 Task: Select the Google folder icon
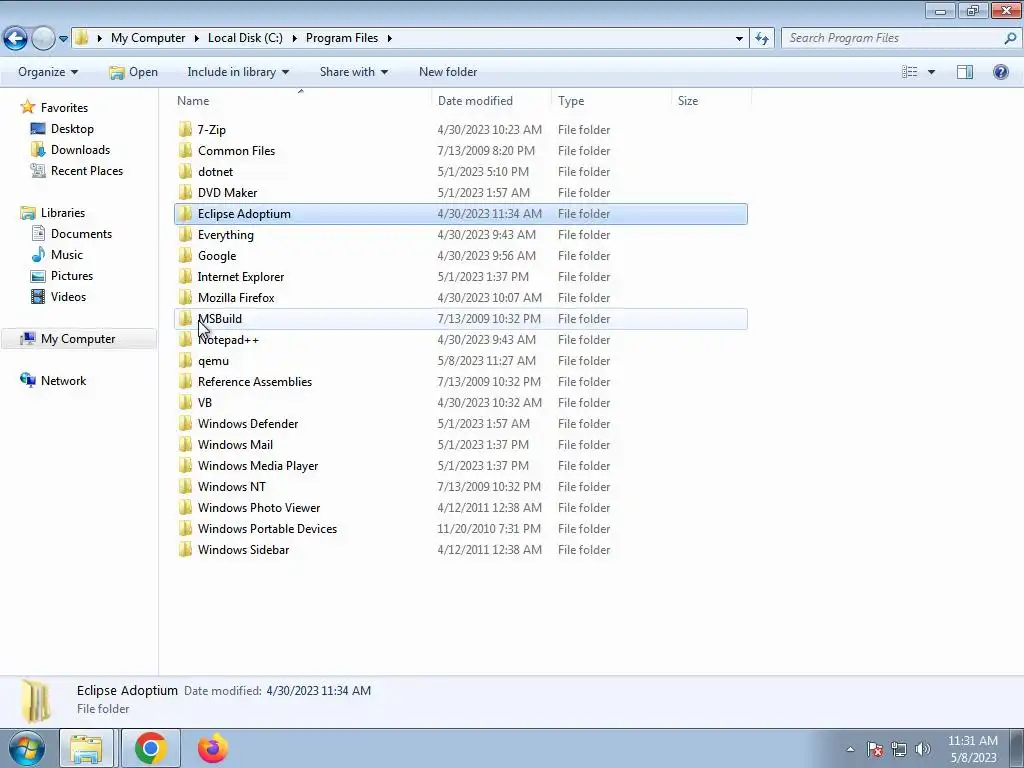pyautogui.click(x=185, y=255)
